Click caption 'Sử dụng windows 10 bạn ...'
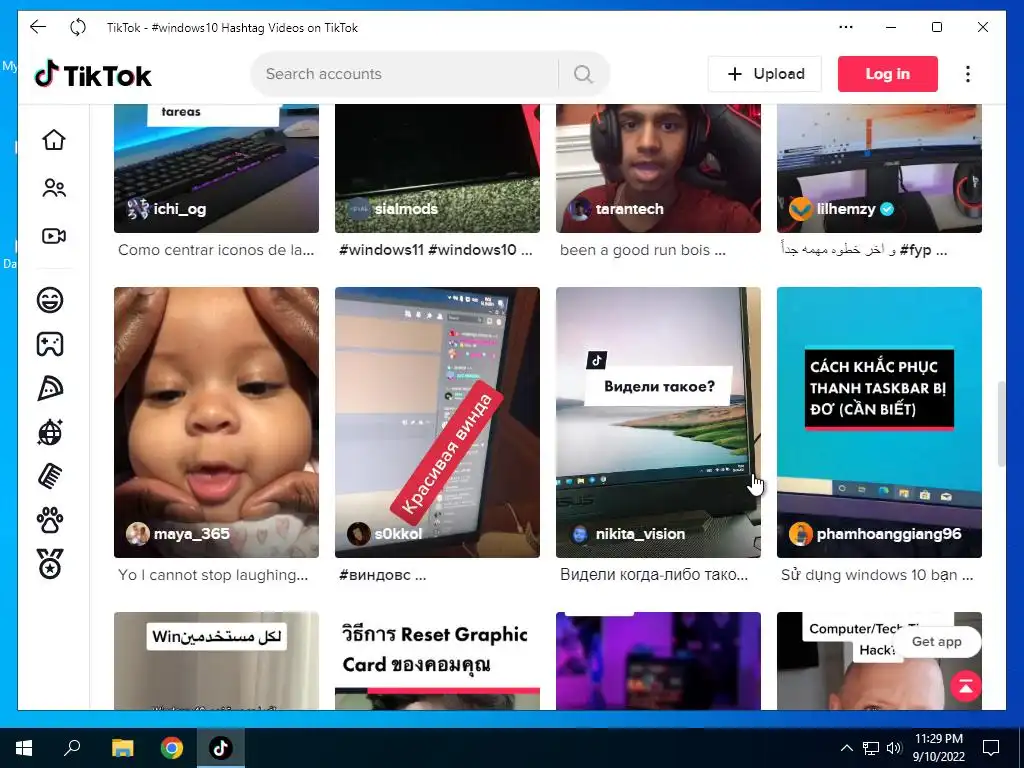1024x768 pixels. (x=877, y=575)
